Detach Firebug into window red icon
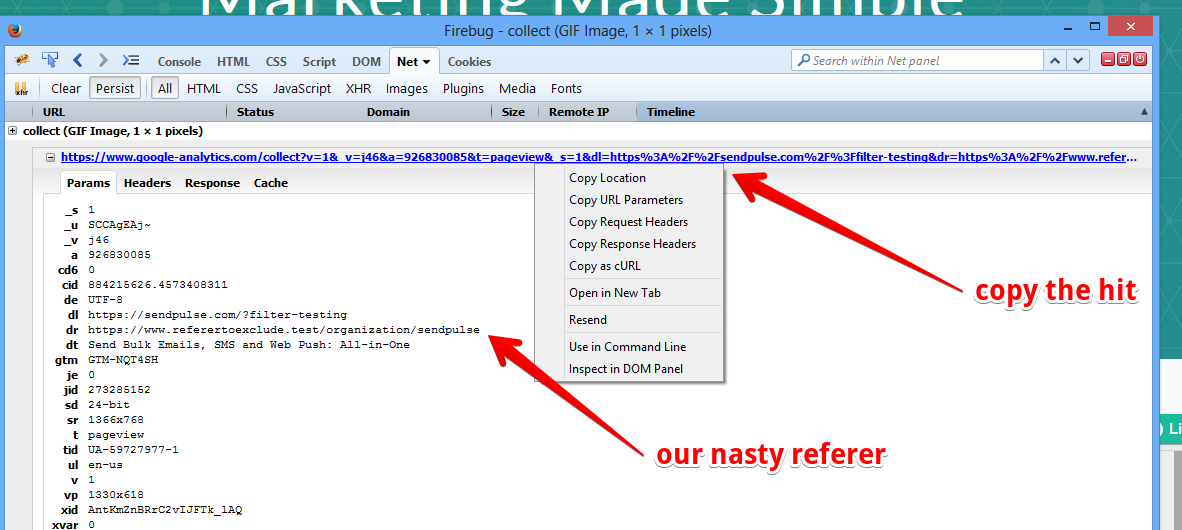 point(1124,60)
